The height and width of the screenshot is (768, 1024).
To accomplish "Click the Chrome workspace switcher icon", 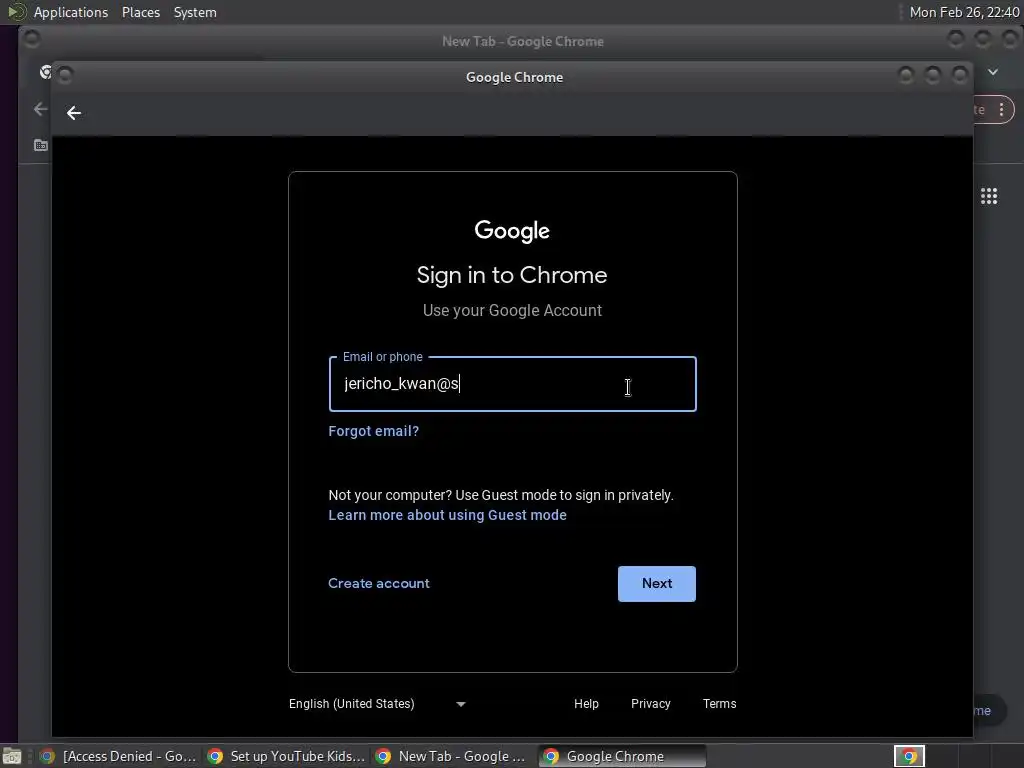I will [x=909, y=756].
